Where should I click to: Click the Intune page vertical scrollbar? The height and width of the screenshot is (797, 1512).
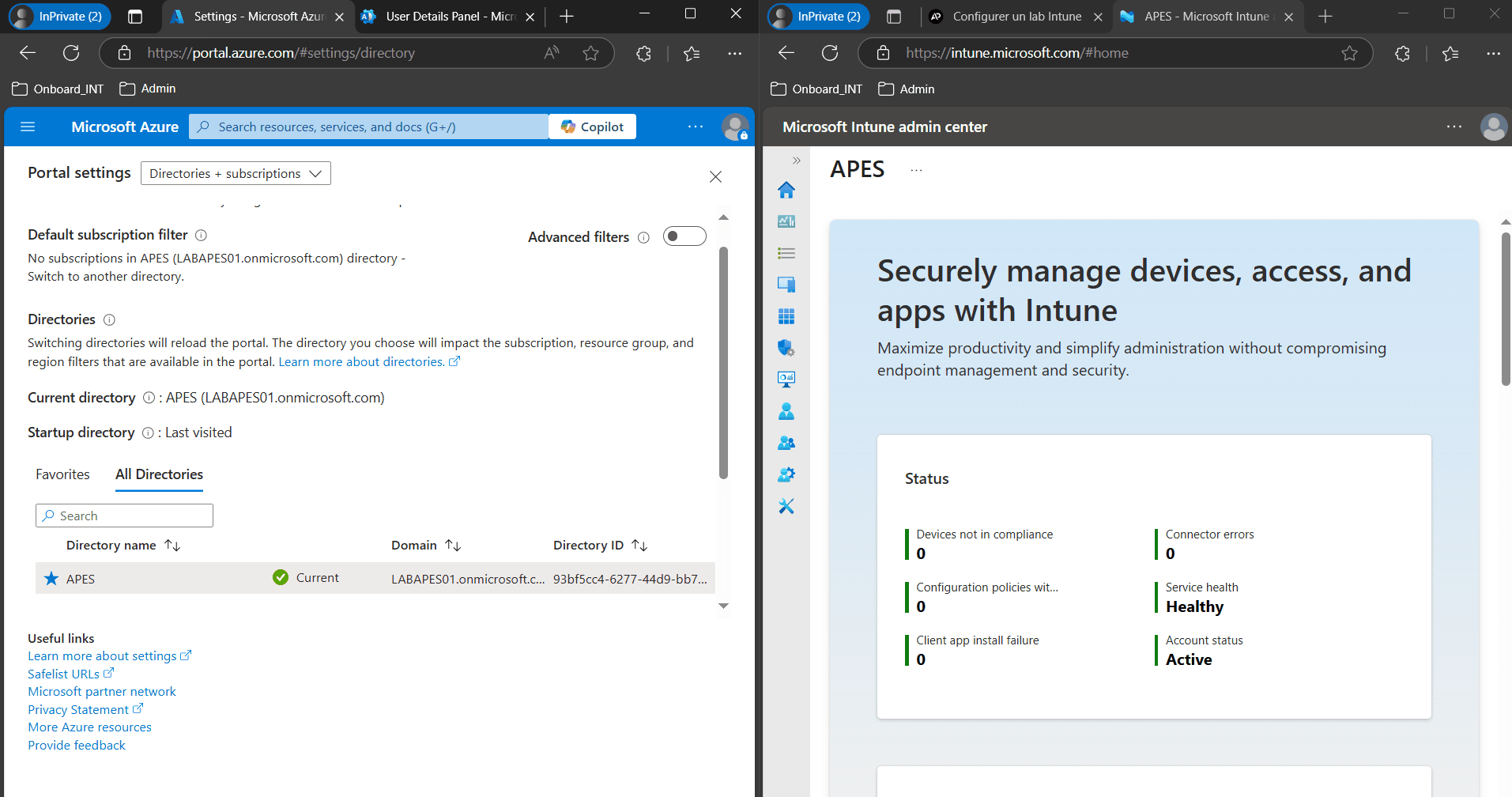point(1506,309)
